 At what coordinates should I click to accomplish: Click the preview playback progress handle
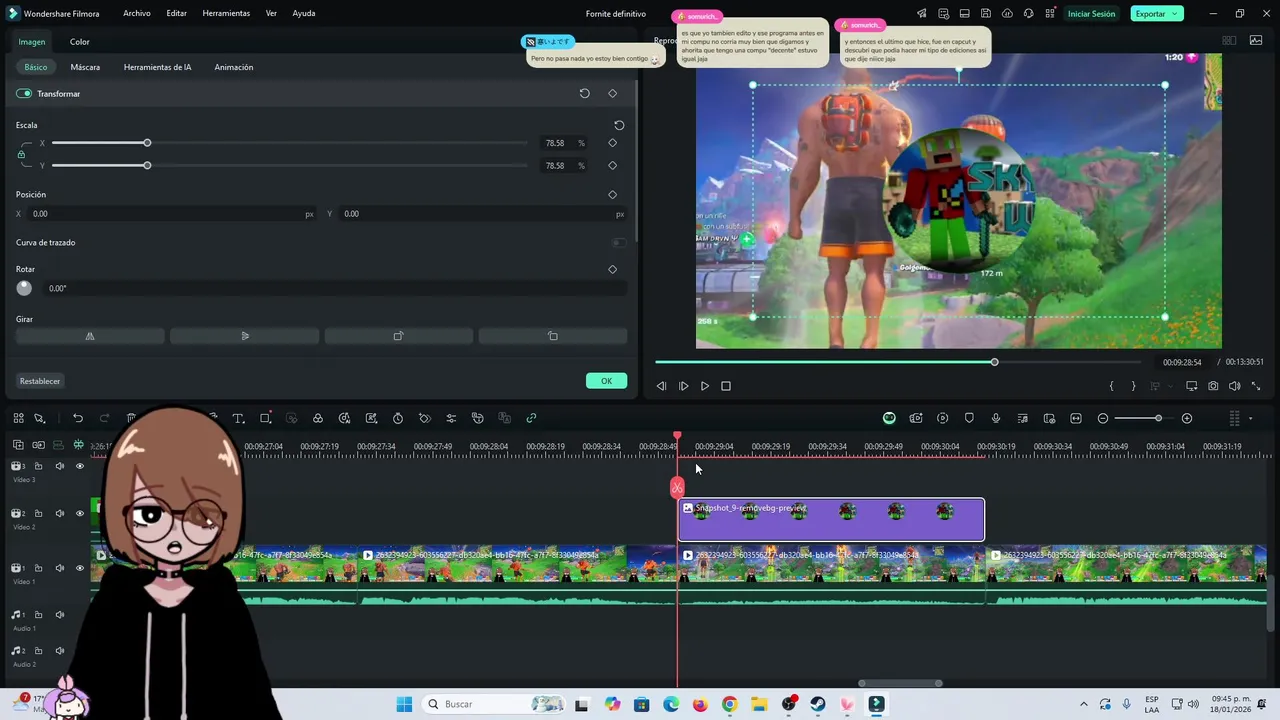pyautogui.click(x=994, y=362)
